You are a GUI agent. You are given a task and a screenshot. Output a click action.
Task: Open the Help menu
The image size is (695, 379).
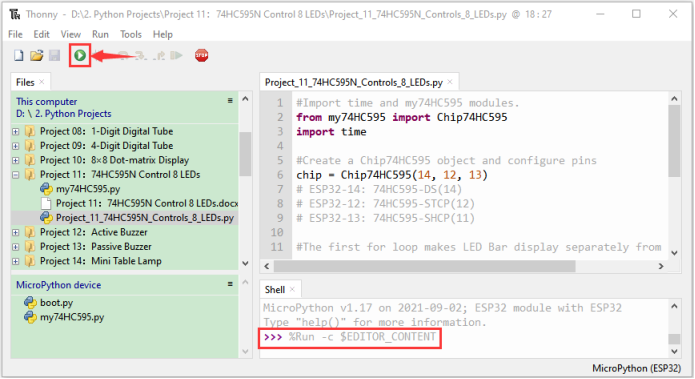pyautogui.click(x=163, y=34)
